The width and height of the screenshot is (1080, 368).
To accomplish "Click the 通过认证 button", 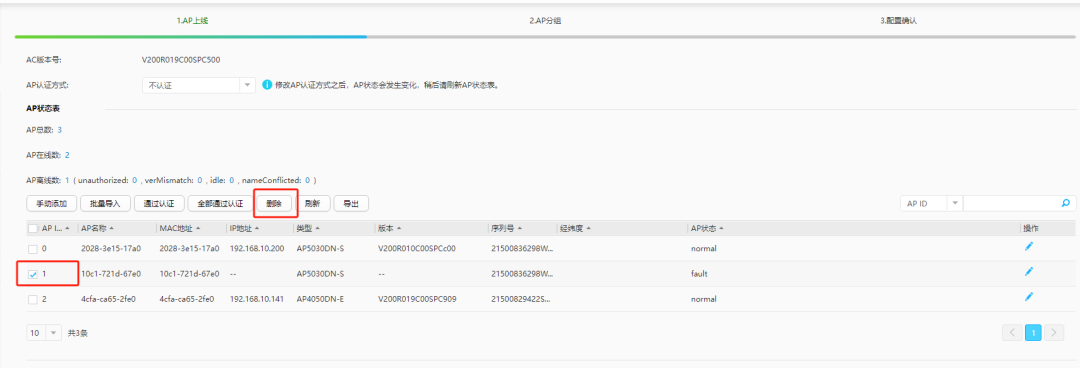I will (x=159, y=203).
